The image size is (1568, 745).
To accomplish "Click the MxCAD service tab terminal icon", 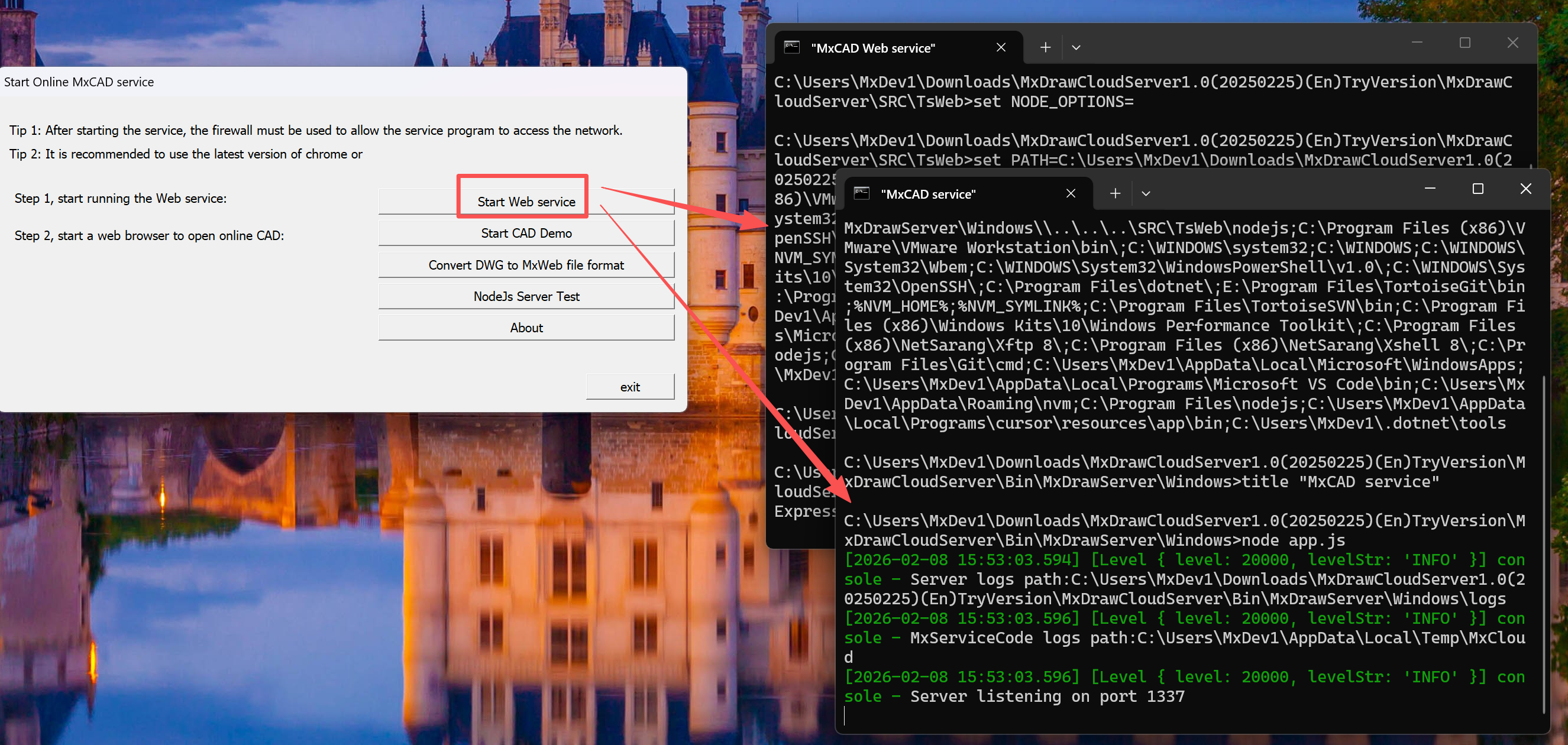I will point(861,193).
